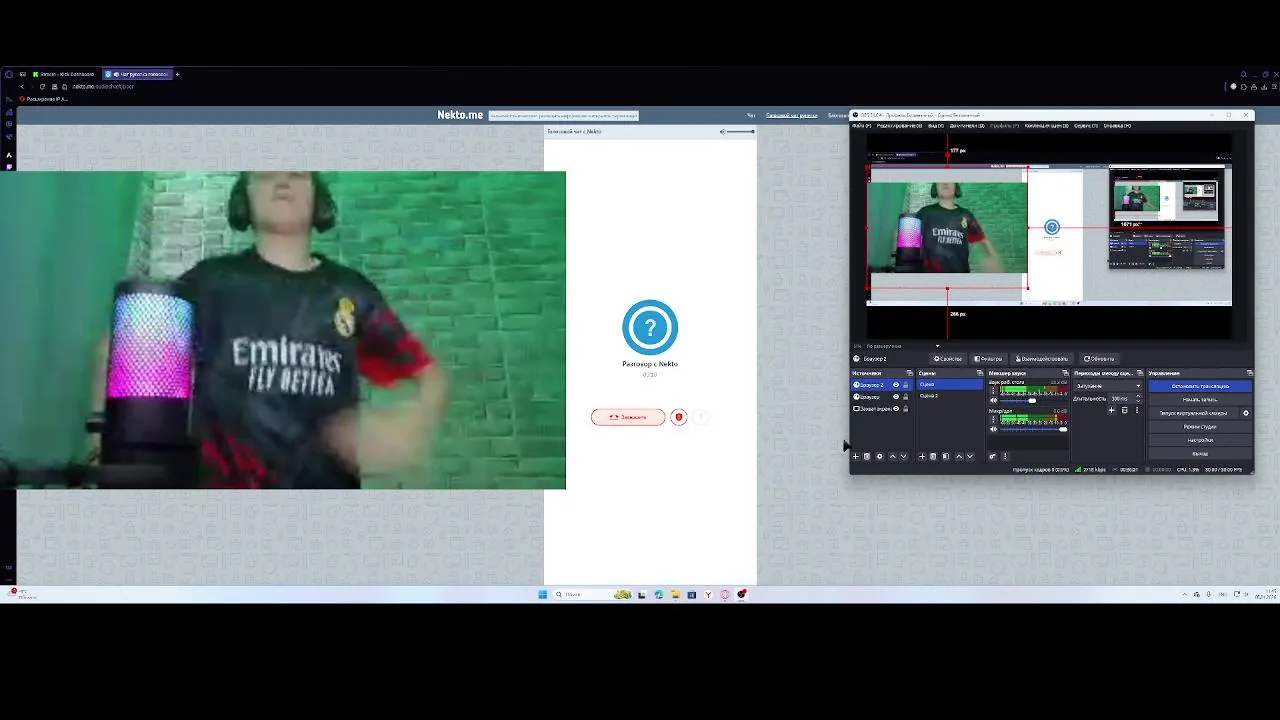Open OBS Файл menu

(x=861, y=126)
